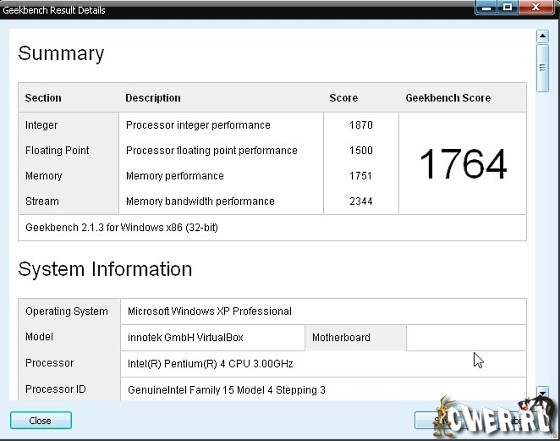Image resolution: width=560 pixels, height=441 pixels.
Task: Select the Integer score value 1870
Action: coord(361,125)
